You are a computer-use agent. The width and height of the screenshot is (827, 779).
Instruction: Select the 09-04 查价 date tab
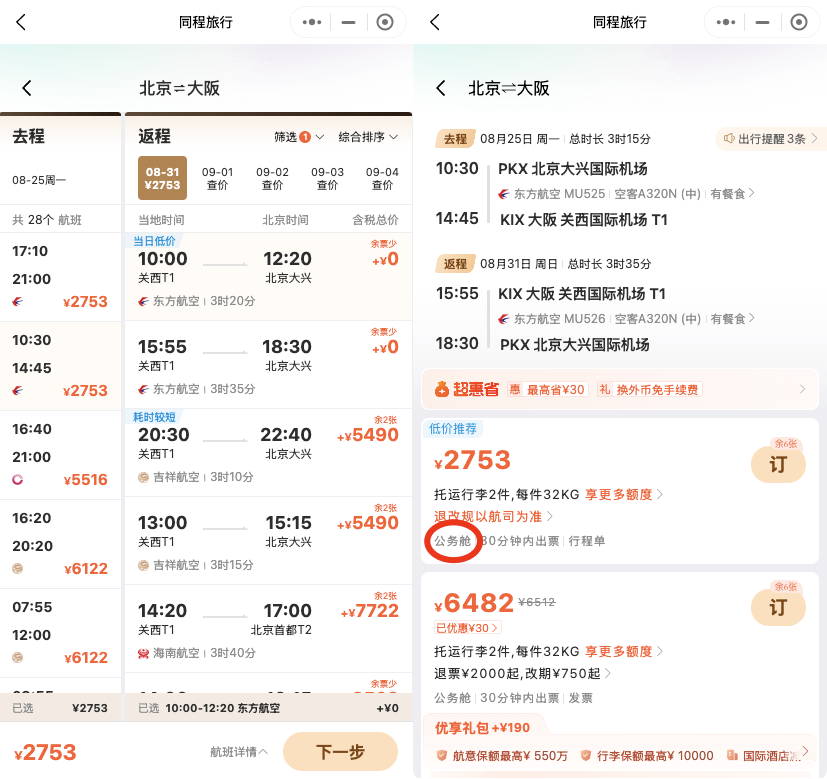click(x=382, y=178)
